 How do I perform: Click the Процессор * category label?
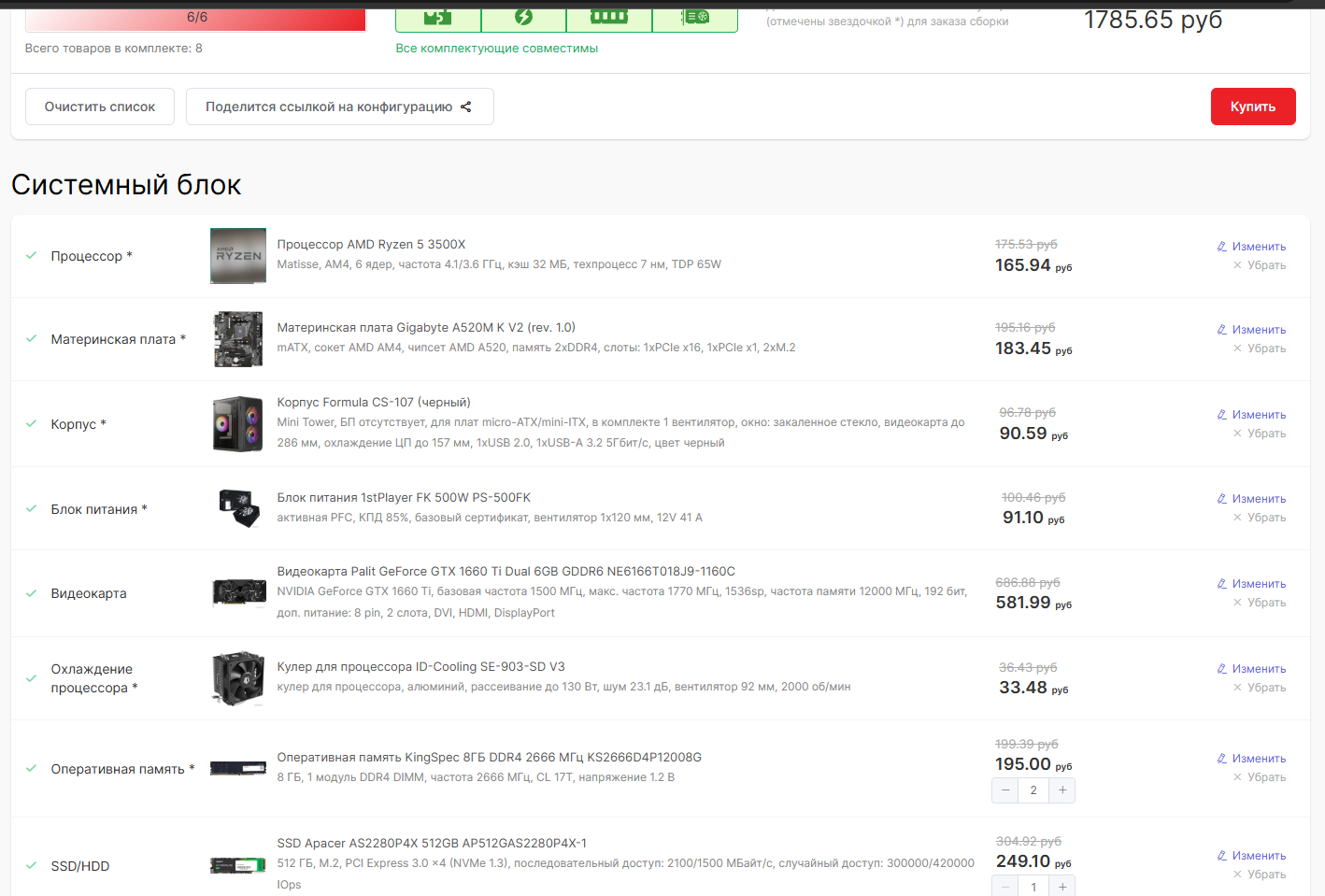(92, 256)
